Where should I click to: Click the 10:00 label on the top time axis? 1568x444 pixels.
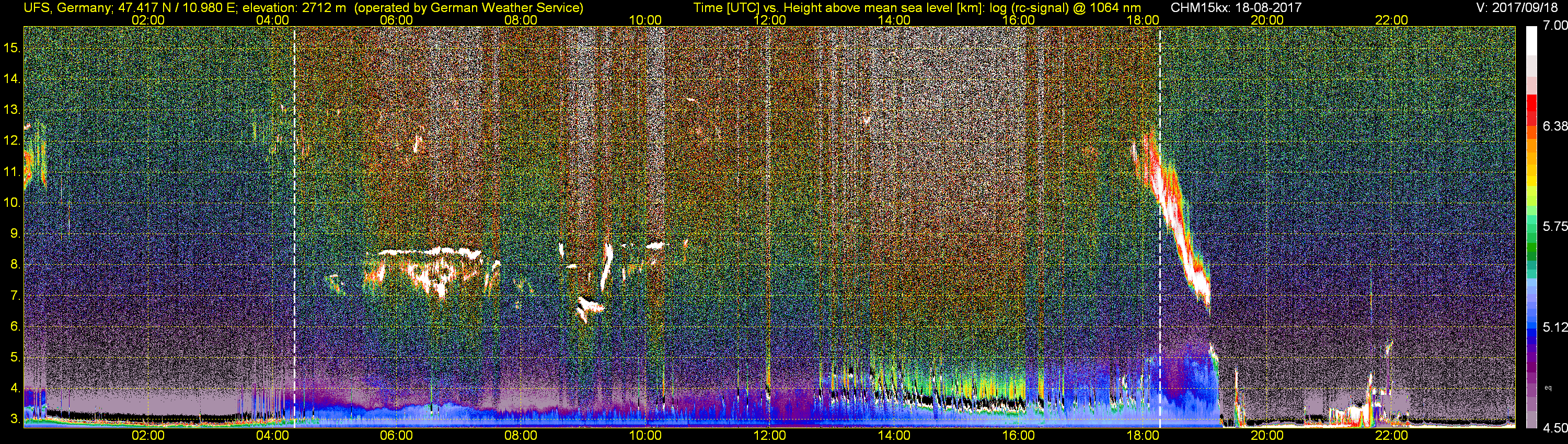(x=645, y=20)
